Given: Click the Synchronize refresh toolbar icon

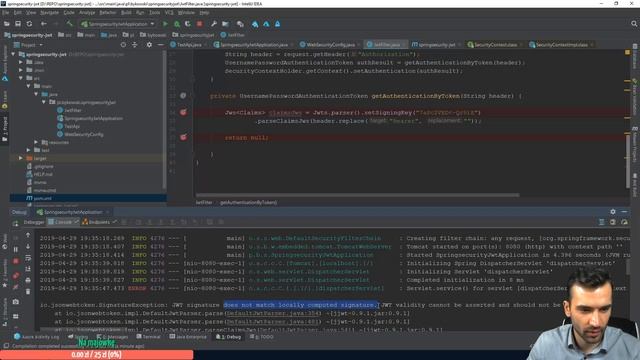Looking at the screenshot, I should (x=29, y=24).
